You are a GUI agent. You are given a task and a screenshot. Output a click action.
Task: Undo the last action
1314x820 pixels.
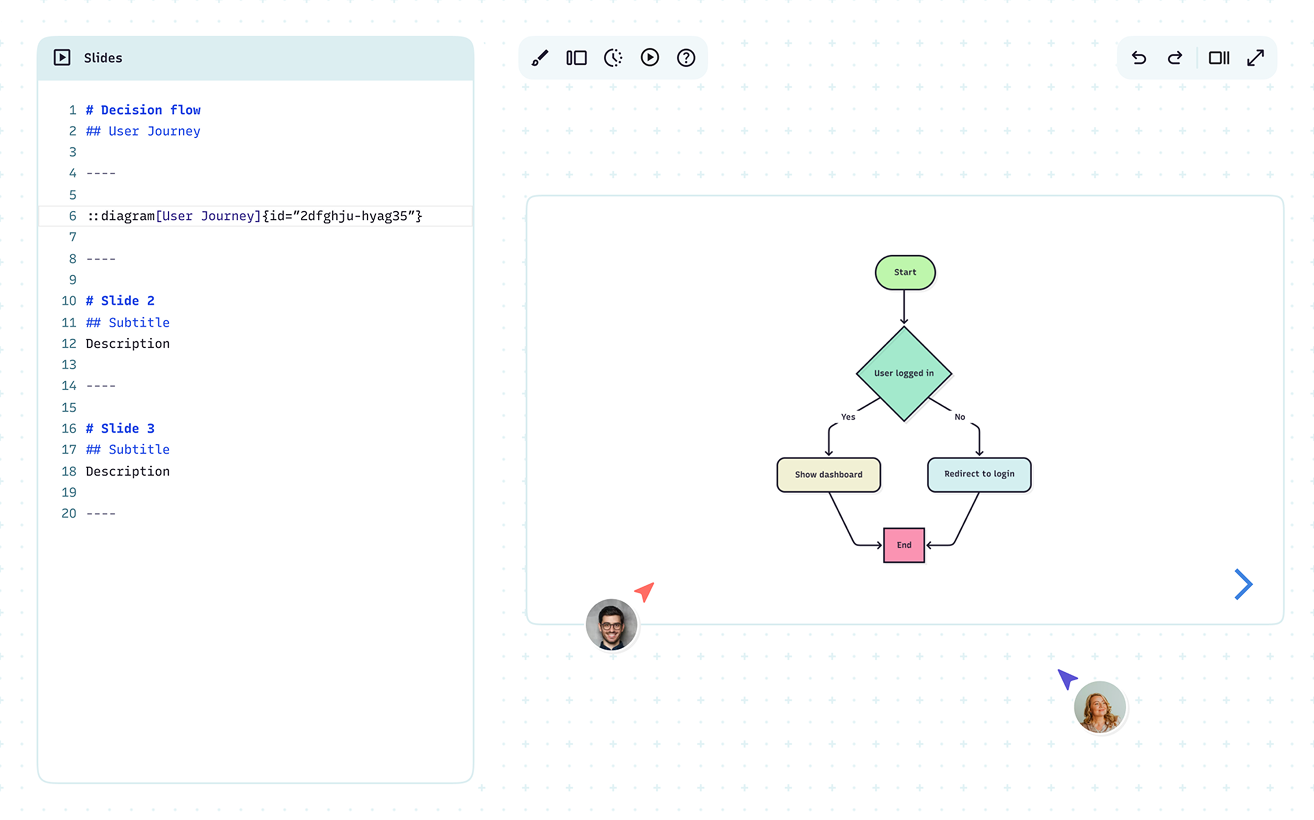pyautogui.click(x=1139, y=58)
